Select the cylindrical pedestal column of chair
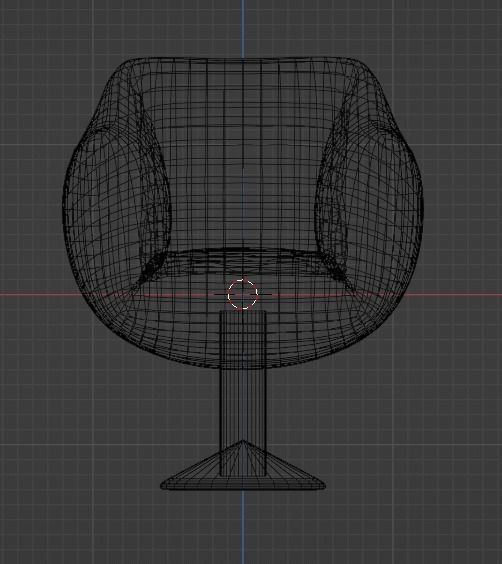The height and width of the screenshot is (564, 502). [x=243, y=393]
